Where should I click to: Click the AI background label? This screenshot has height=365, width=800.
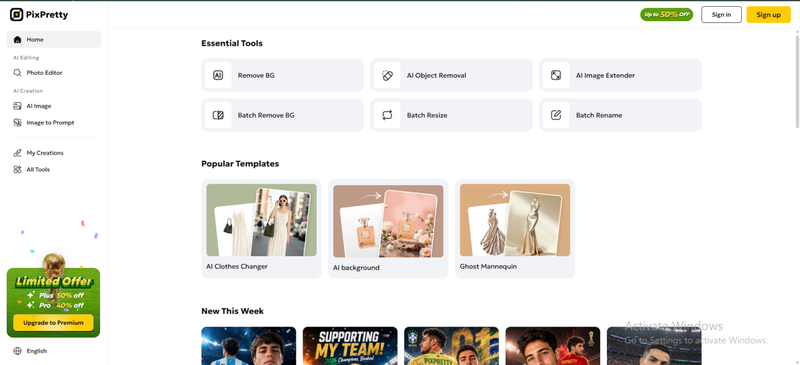click(x=356, y=267)
